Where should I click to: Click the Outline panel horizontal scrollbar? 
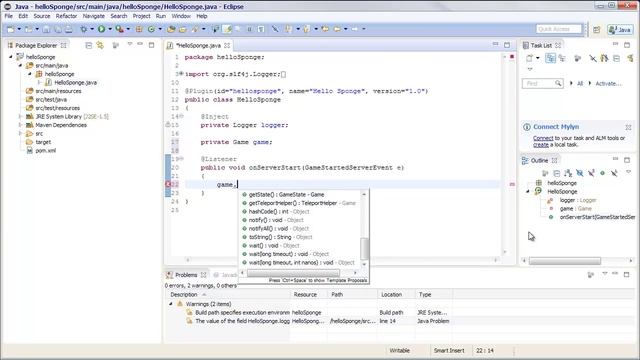pyautogui.click(x=565, y=260)
